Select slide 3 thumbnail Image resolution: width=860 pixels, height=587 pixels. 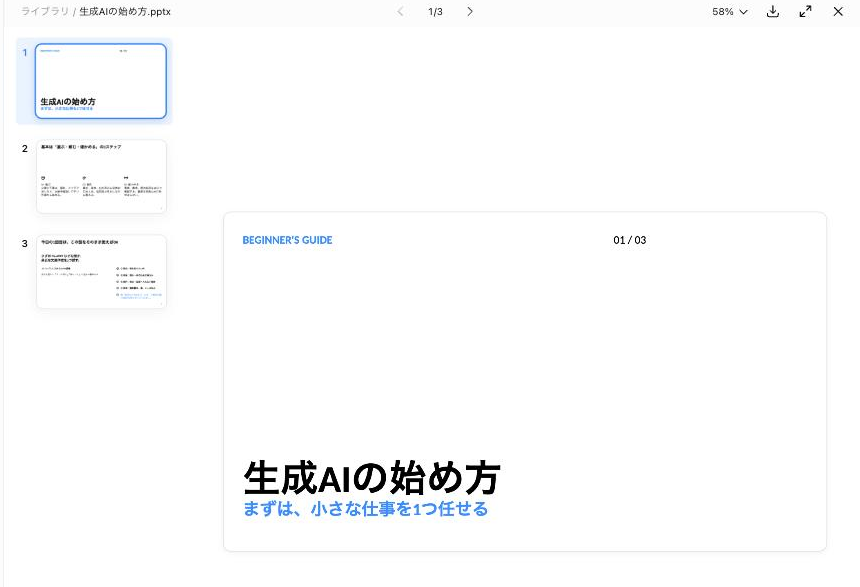(101, 272)
